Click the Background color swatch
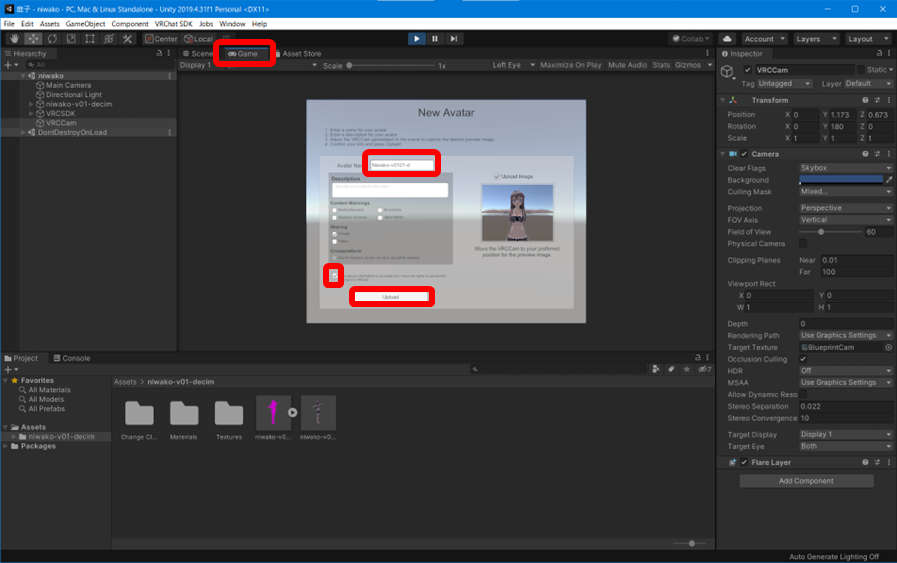This screenshot has width=897, height=563. pyautogui.click(x=840, y=180)
